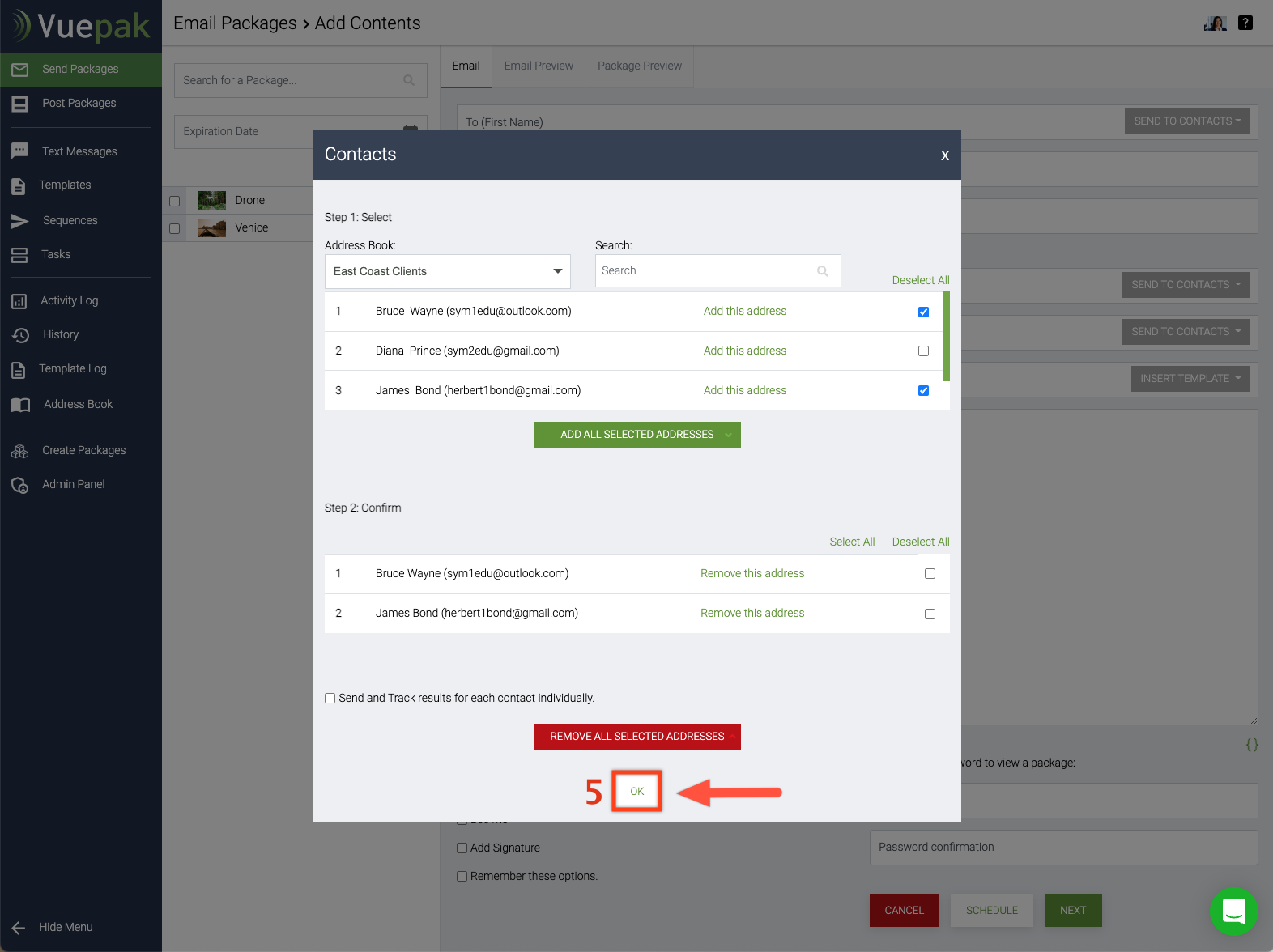Screen dimensions: 1273x952
Task: Click the Hide Menu arrow icon
Action: [19, 928]
